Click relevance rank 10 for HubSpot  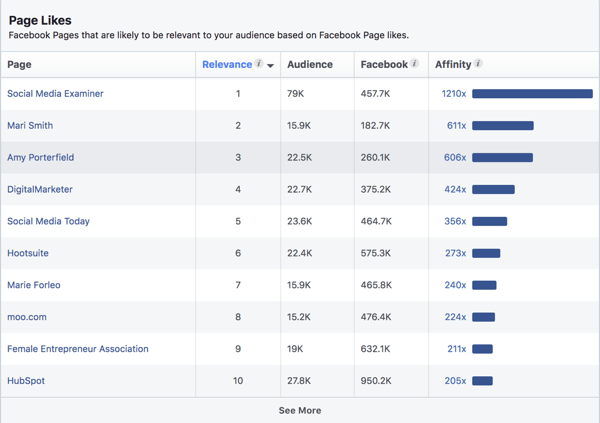[x=238, y=381]
